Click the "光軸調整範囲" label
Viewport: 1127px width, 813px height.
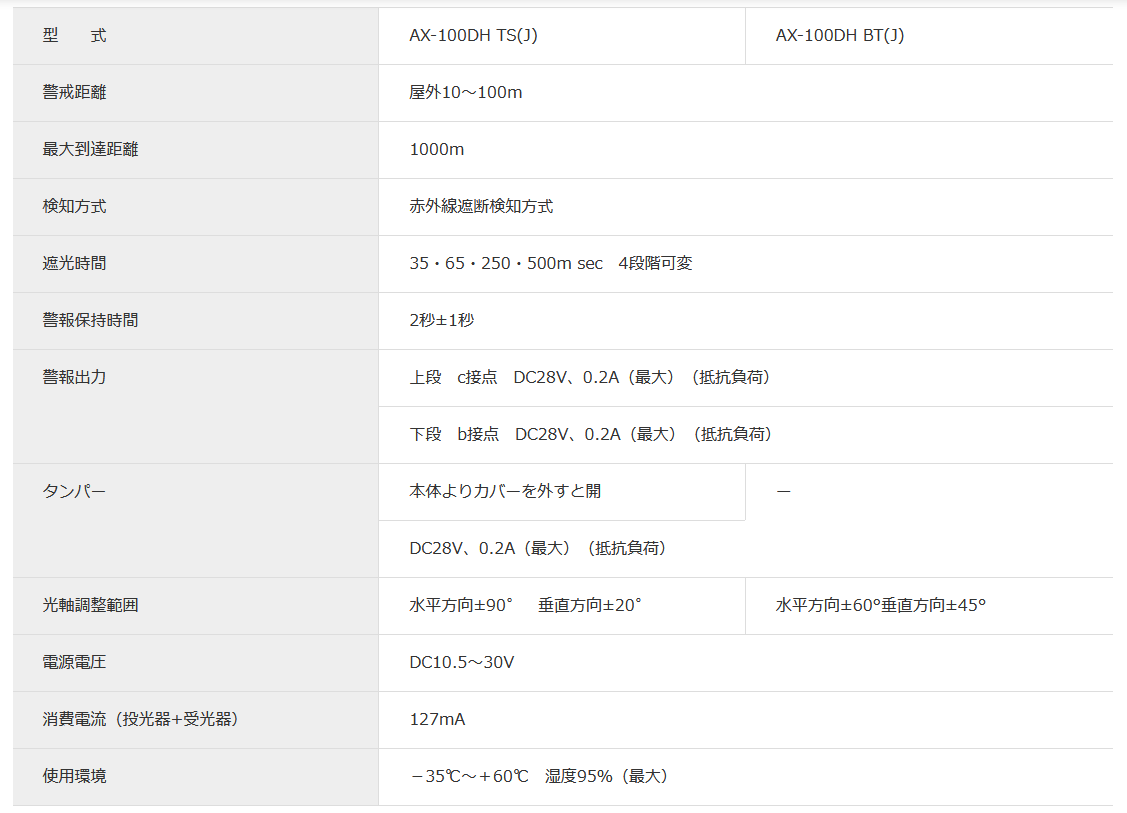coord(90,605)
